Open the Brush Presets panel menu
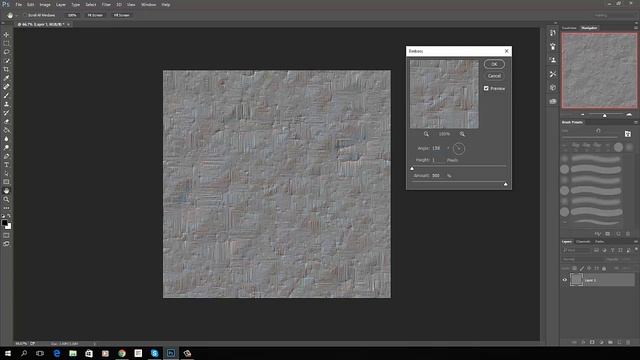640x360 pixels. [x=636, y=122]
